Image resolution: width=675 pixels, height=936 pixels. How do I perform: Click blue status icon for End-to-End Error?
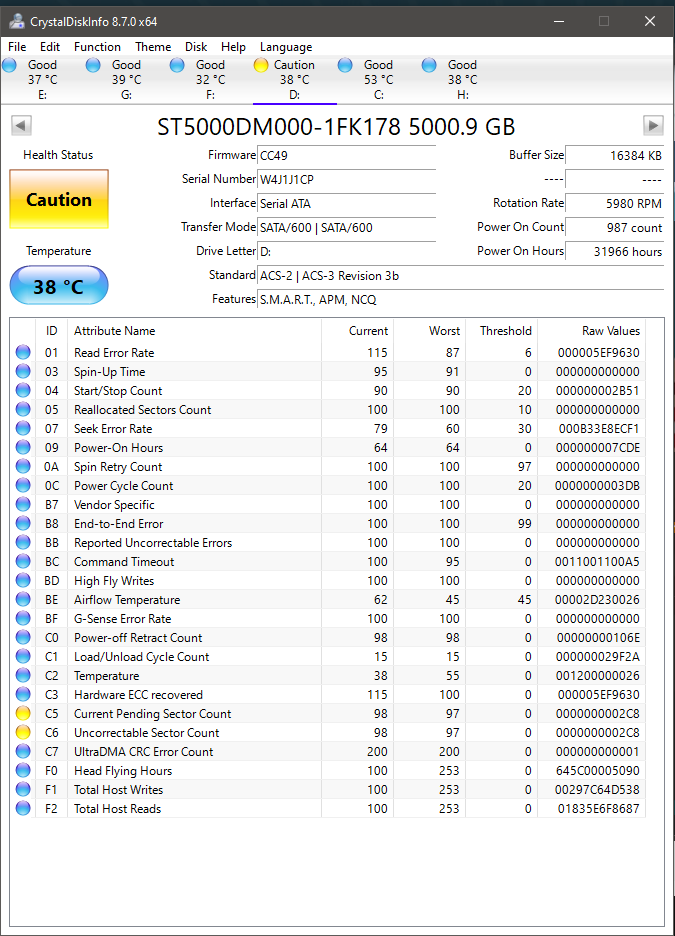click(x=23, y=524)
